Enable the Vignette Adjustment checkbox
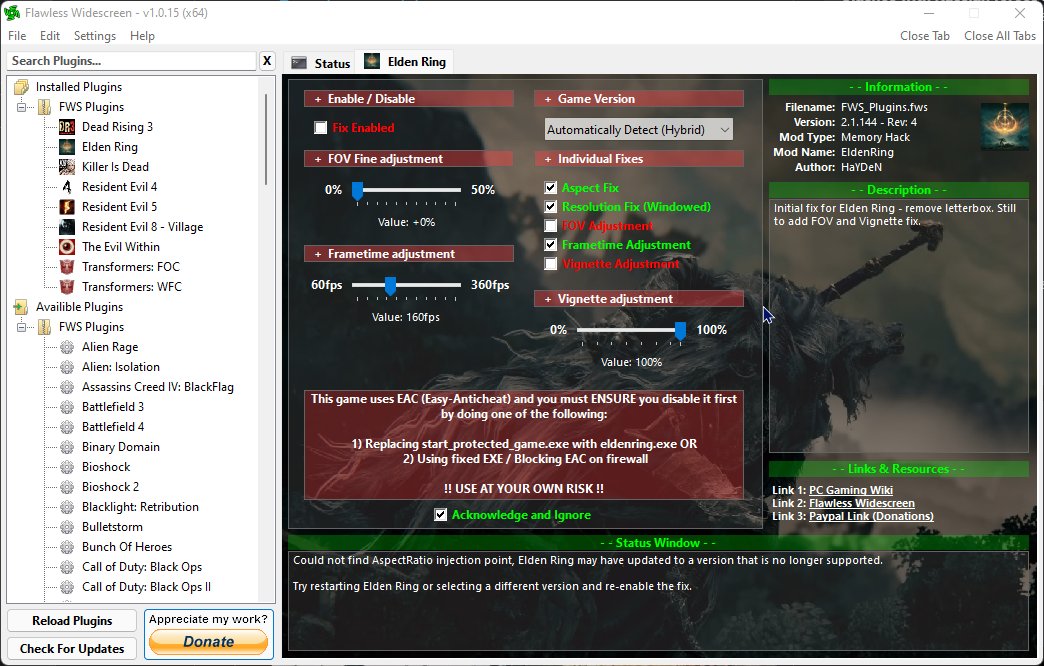 click(551, 264)
